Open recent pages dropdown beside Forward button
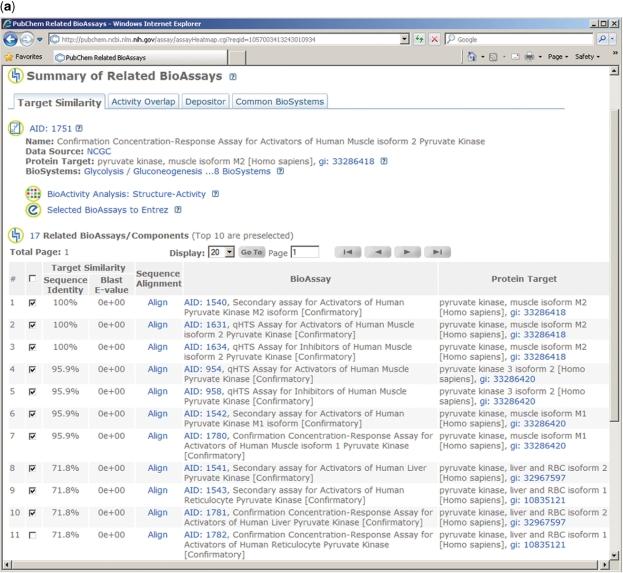 (39, 40)
